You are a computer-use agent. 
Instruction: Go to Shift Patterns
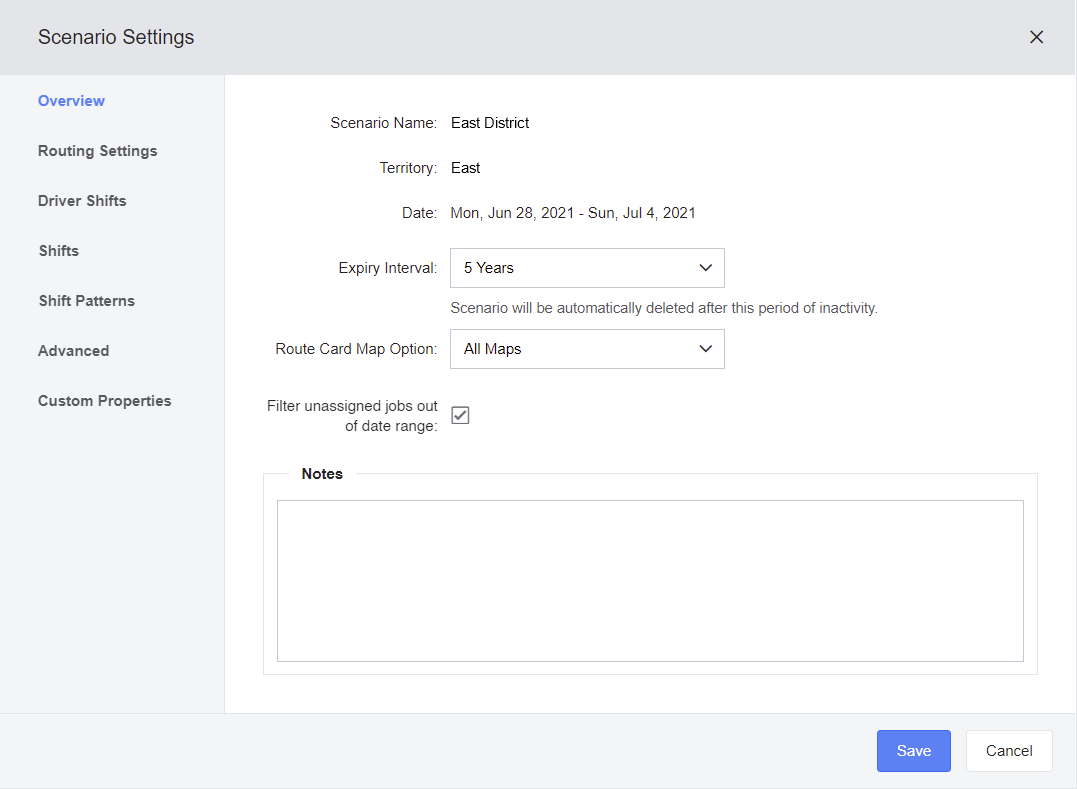tap(87, 301)
